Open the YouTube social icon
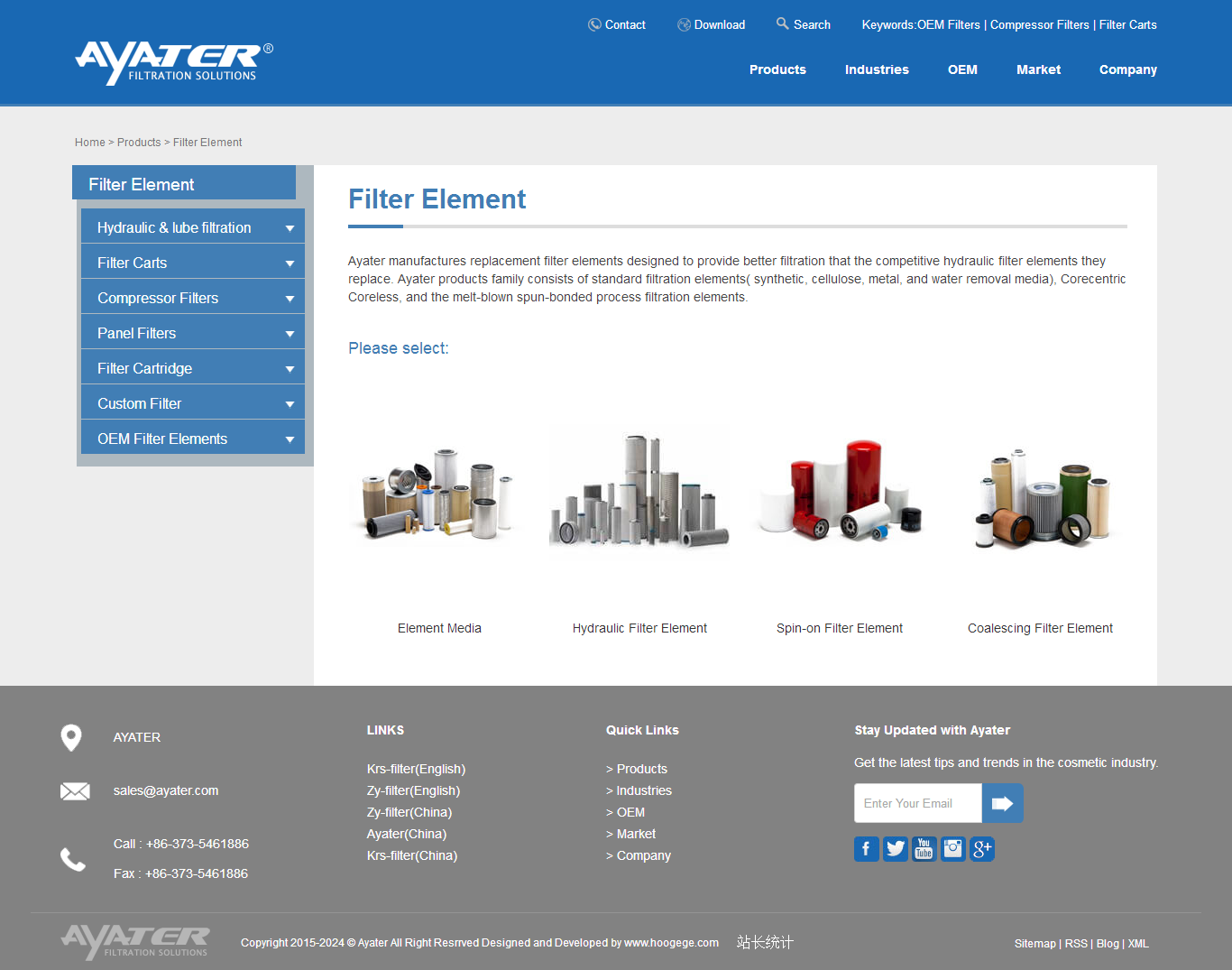Image resolution: width=1232 pixels, height=970 pixels. (x=924, y=849)
